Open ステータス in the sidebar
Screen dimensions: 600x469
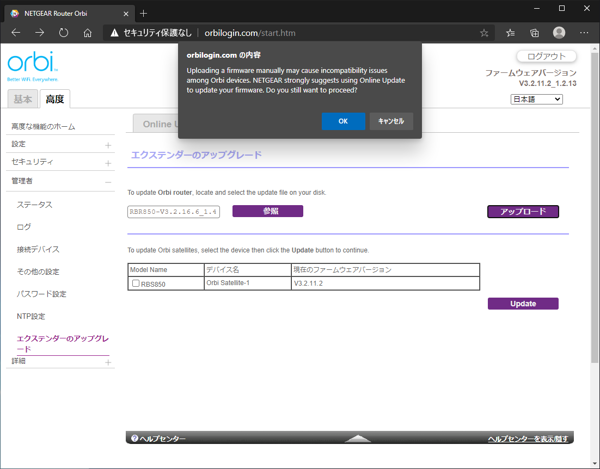click(x=34, y=205)
